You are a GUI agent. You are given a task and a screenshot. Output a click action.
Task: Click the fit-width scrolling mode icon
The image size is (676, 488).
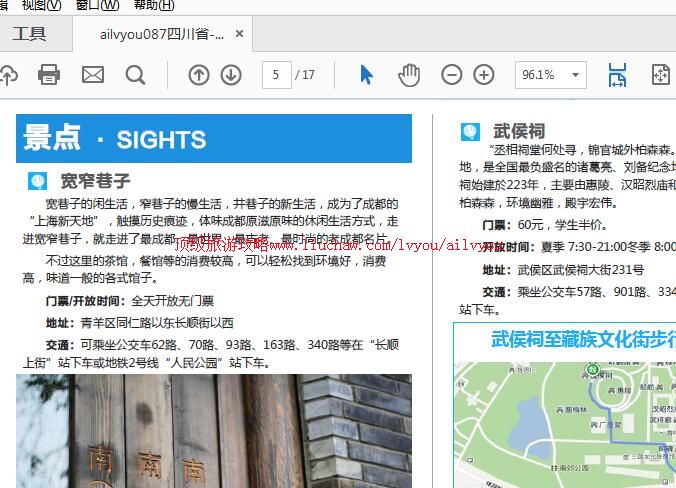(617, 75)
